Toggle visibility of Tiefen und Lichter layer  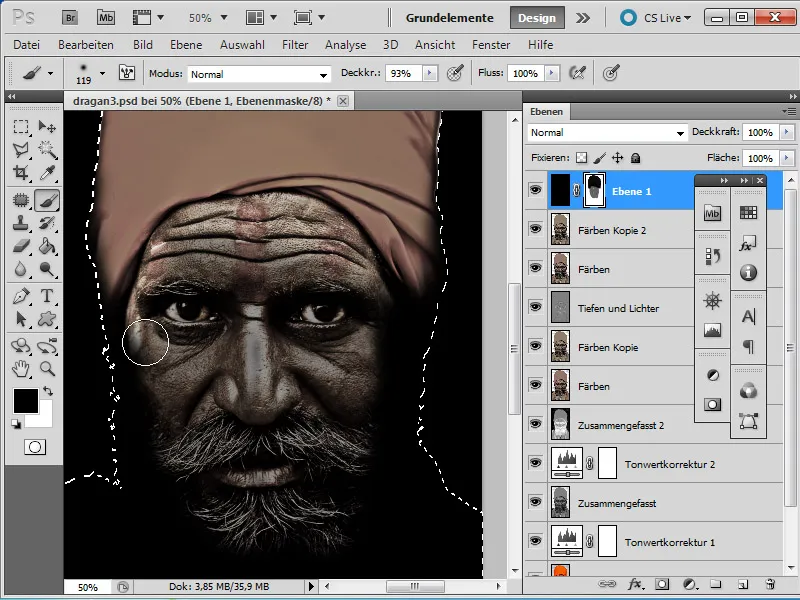534,308
